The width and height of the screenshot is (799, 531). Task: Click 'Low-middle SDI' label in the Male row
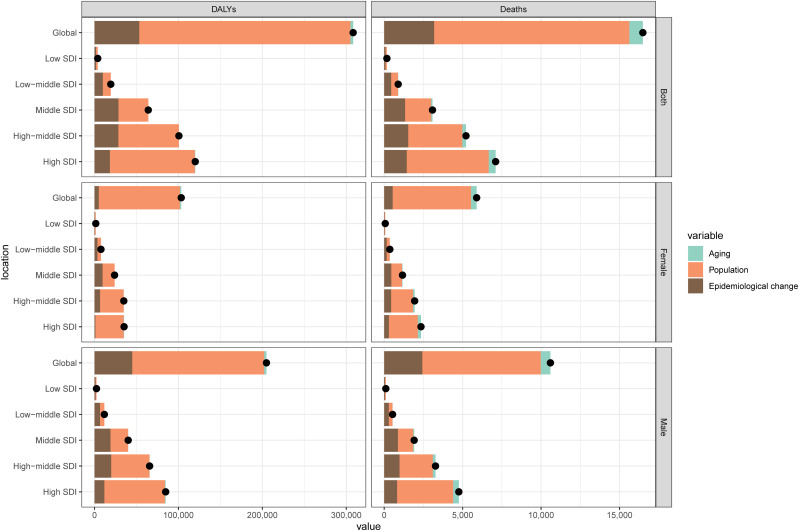46,414
